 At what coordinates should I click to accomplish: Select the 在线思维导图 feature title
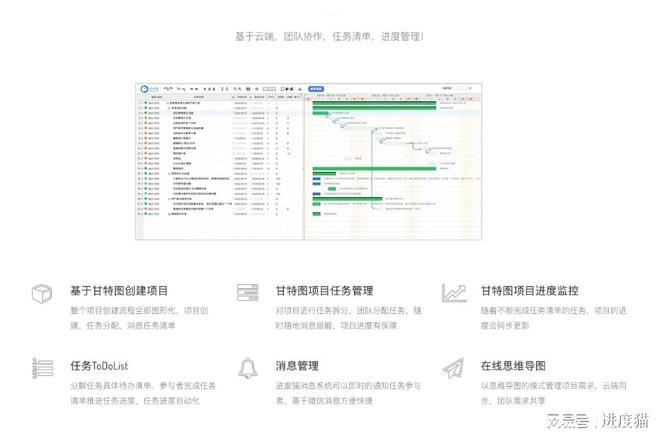point(513,366)
